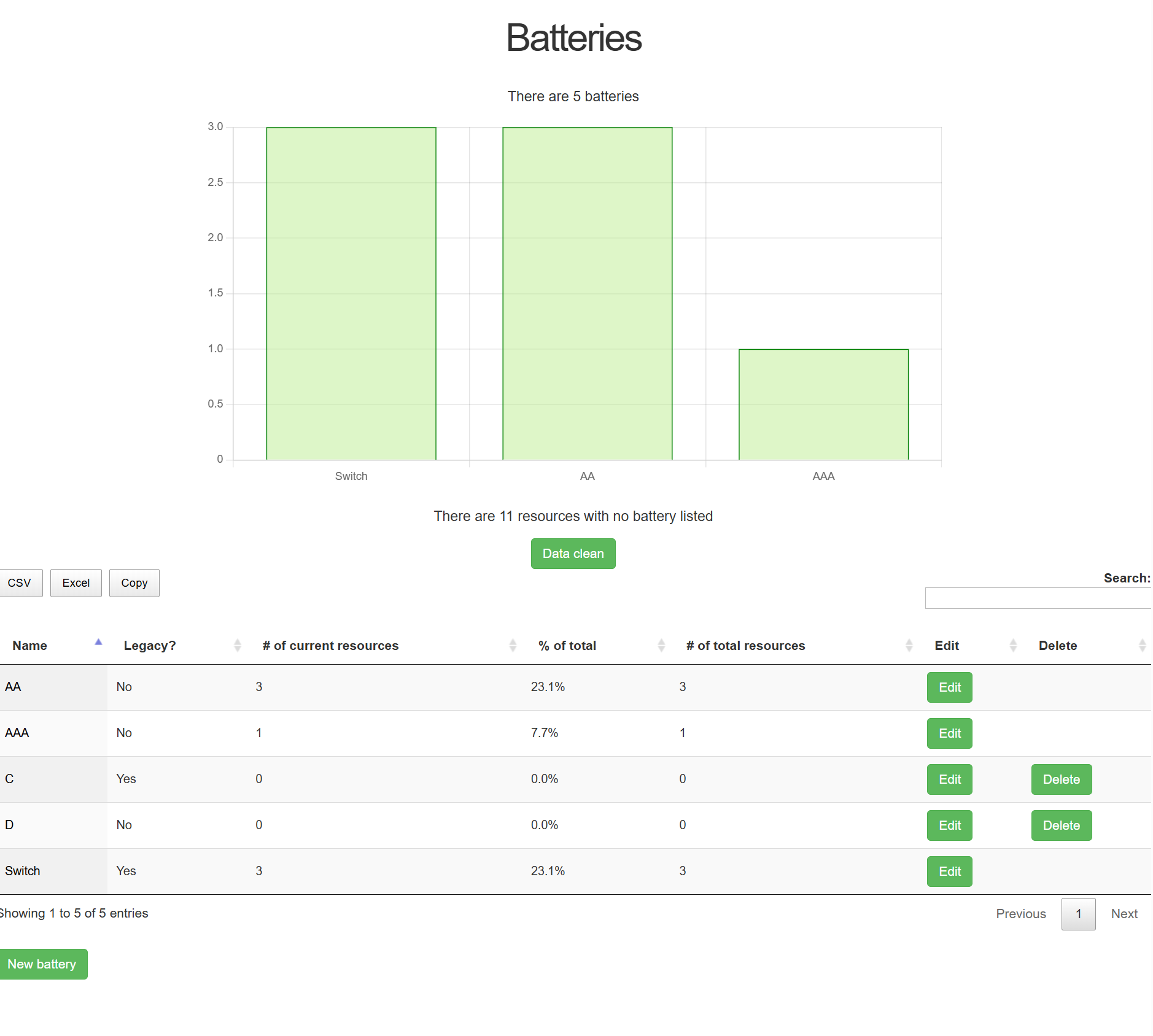Click the Delete column sort arrows
This screenshot has width=1153, height=1036.
point(1142,646)
